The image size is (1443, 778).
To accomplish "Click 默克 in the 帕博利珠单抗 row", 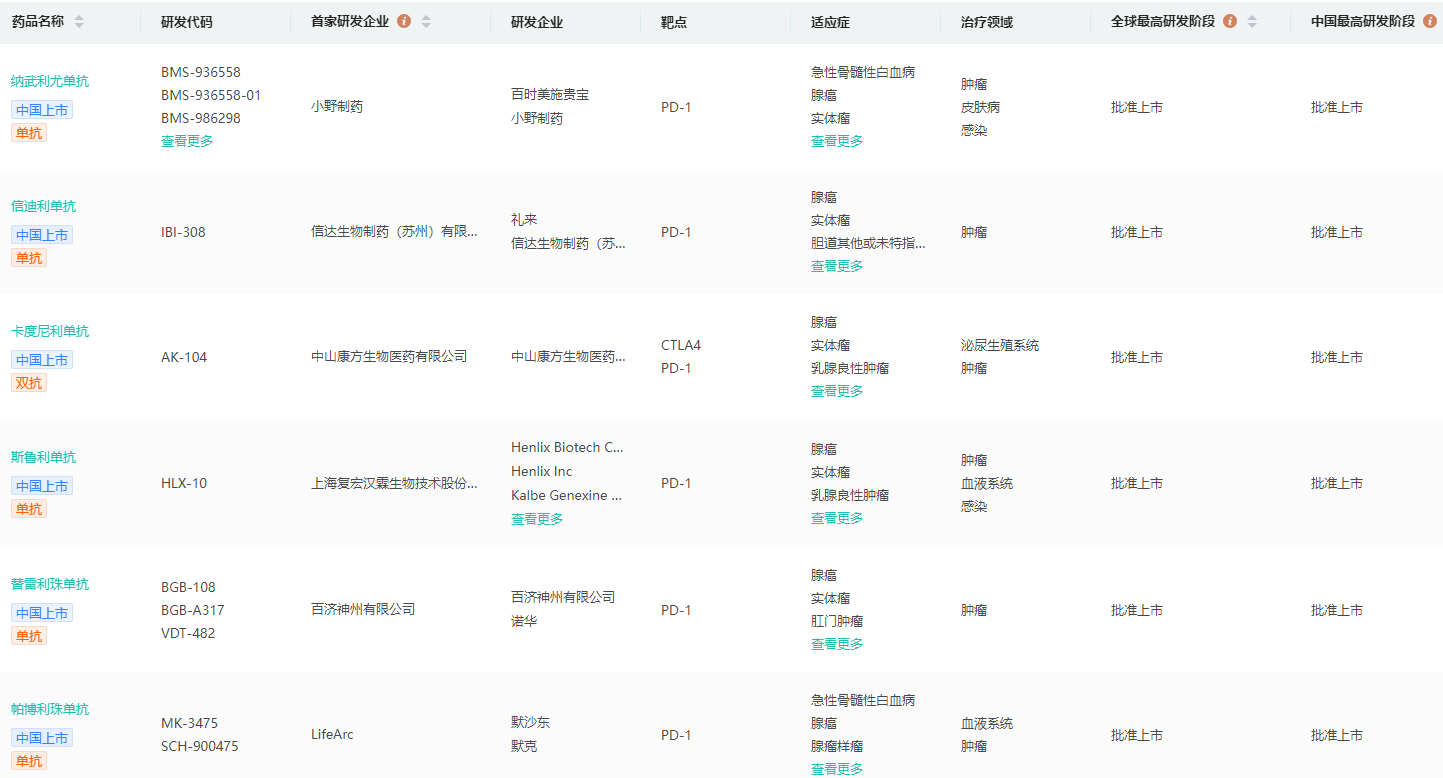I will tap(524, 746).
